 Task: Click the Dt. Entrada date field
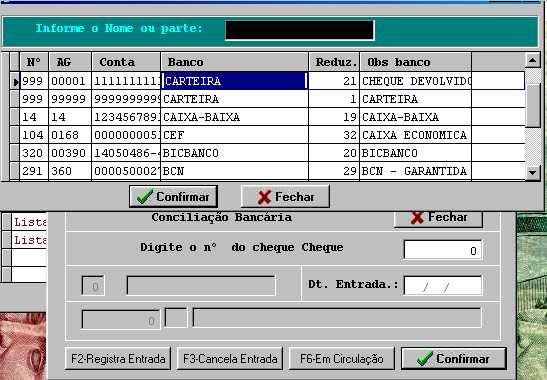(443, 285)
